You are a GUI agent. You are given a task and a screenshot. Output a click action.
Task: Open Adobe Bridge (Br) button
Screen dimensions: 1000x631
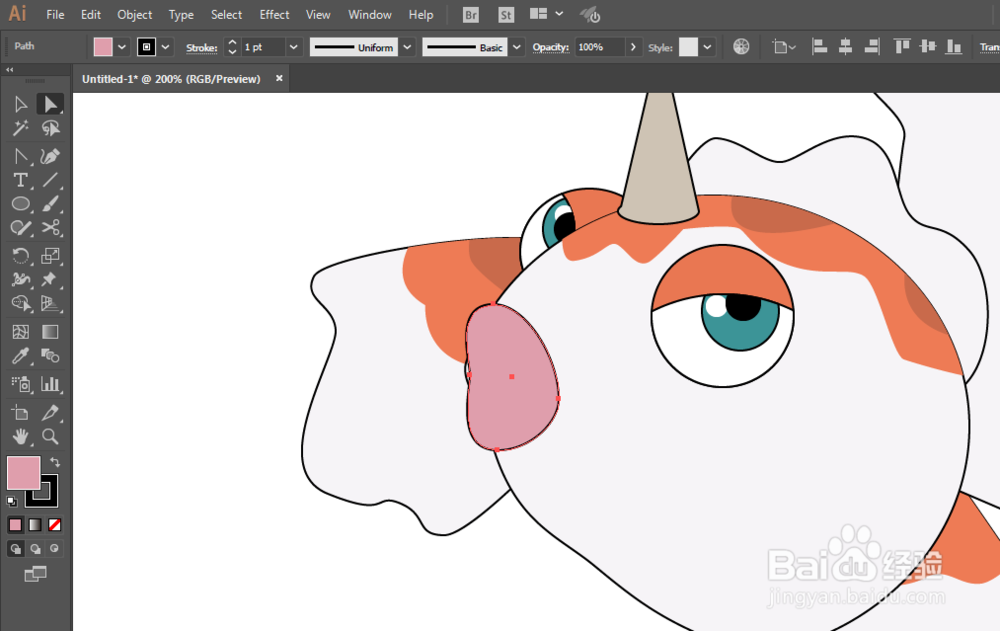[x=471, y=15]
